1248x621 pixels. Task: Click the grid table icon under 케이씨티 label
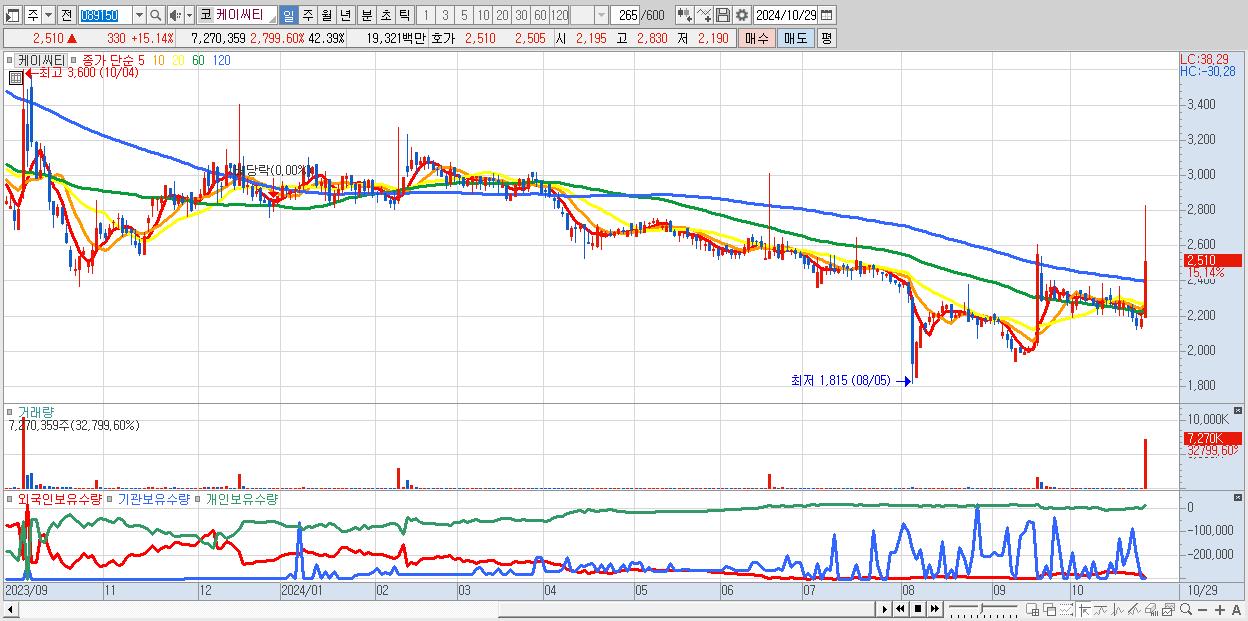pos(15,77)
